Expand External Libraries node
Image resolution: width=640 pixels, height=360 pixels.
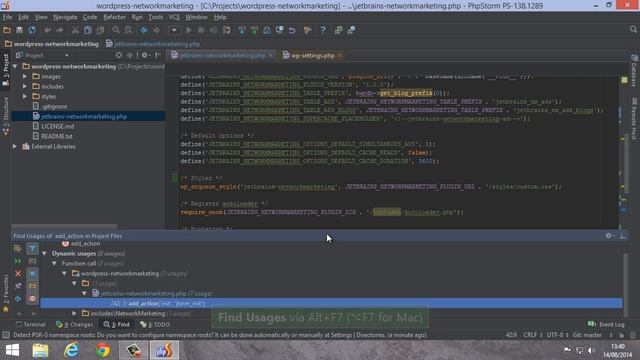pyautogui.click(x=15, y=147)
